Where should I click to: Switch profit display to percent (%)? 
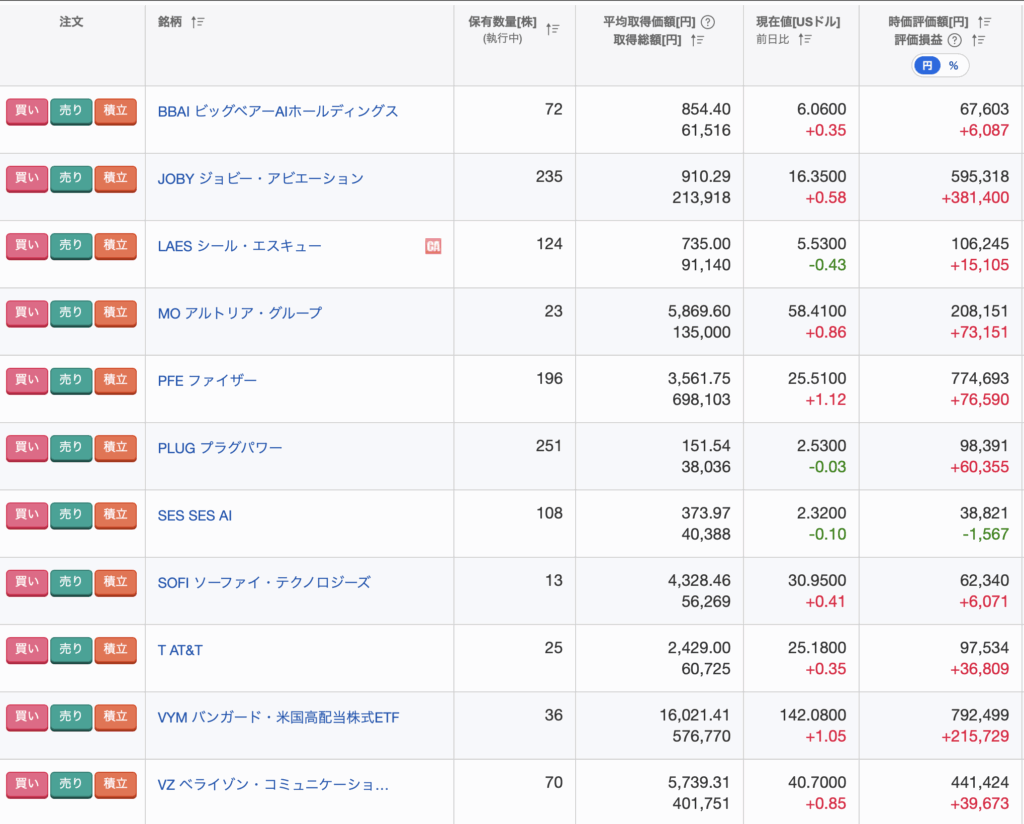tap(953, 66)
